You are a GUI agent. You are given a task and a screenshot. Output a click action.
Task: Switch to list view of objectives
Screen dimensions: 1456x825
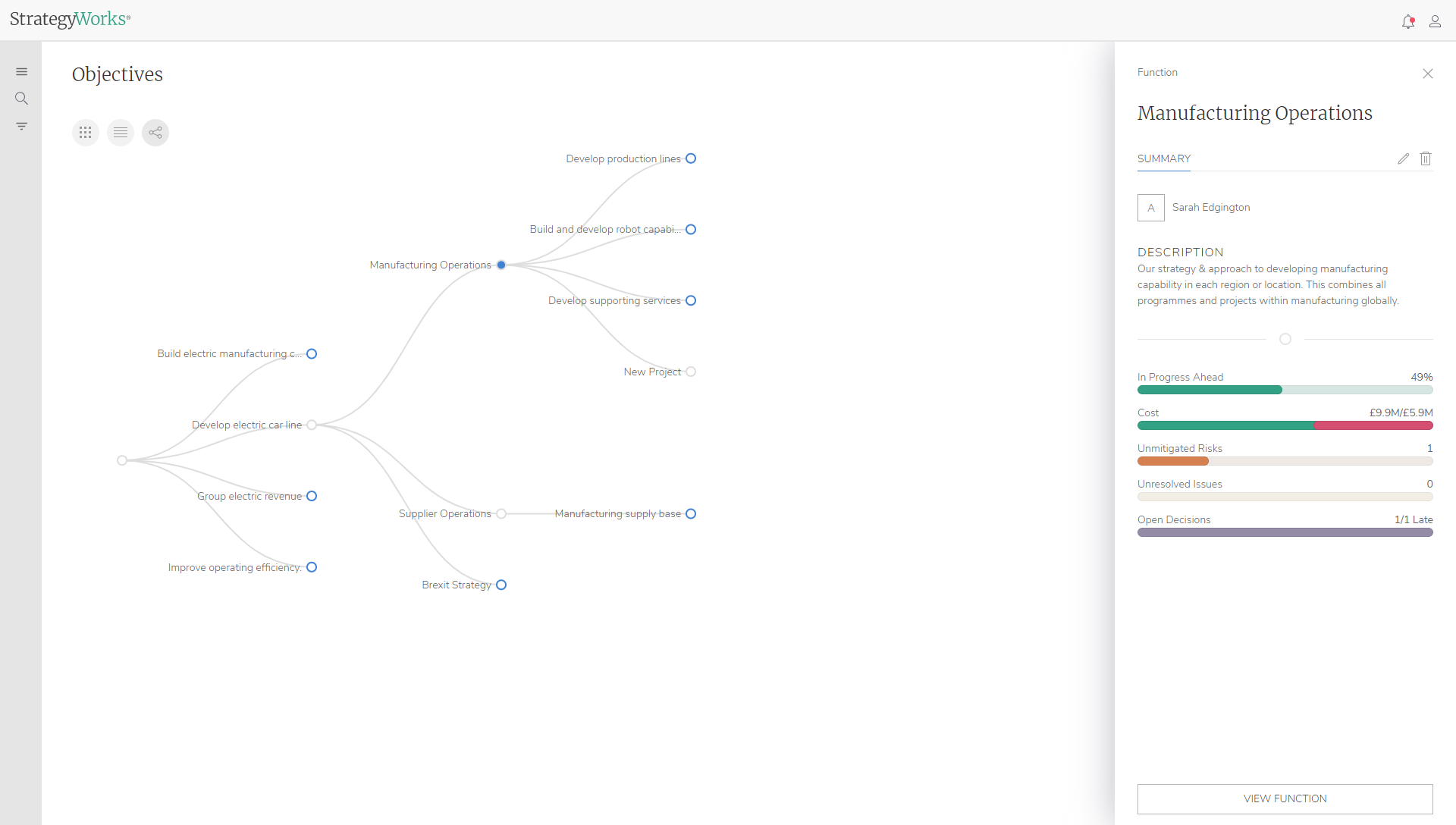pos(121,133)
